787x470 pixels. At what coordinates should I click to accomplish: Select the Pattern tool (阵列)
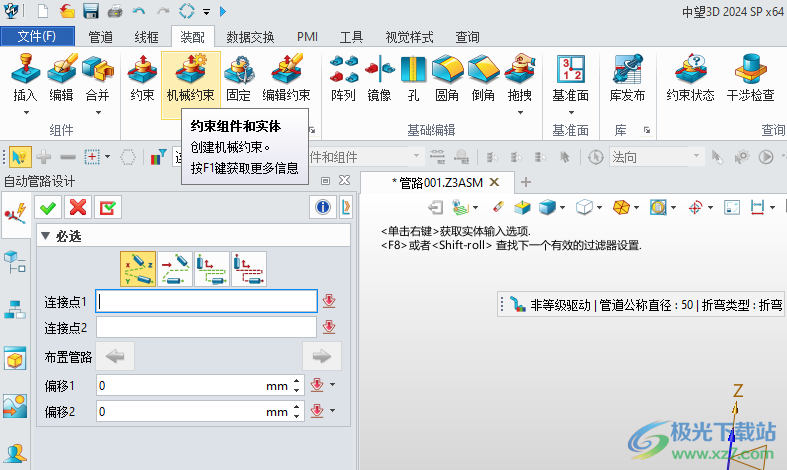343,78
